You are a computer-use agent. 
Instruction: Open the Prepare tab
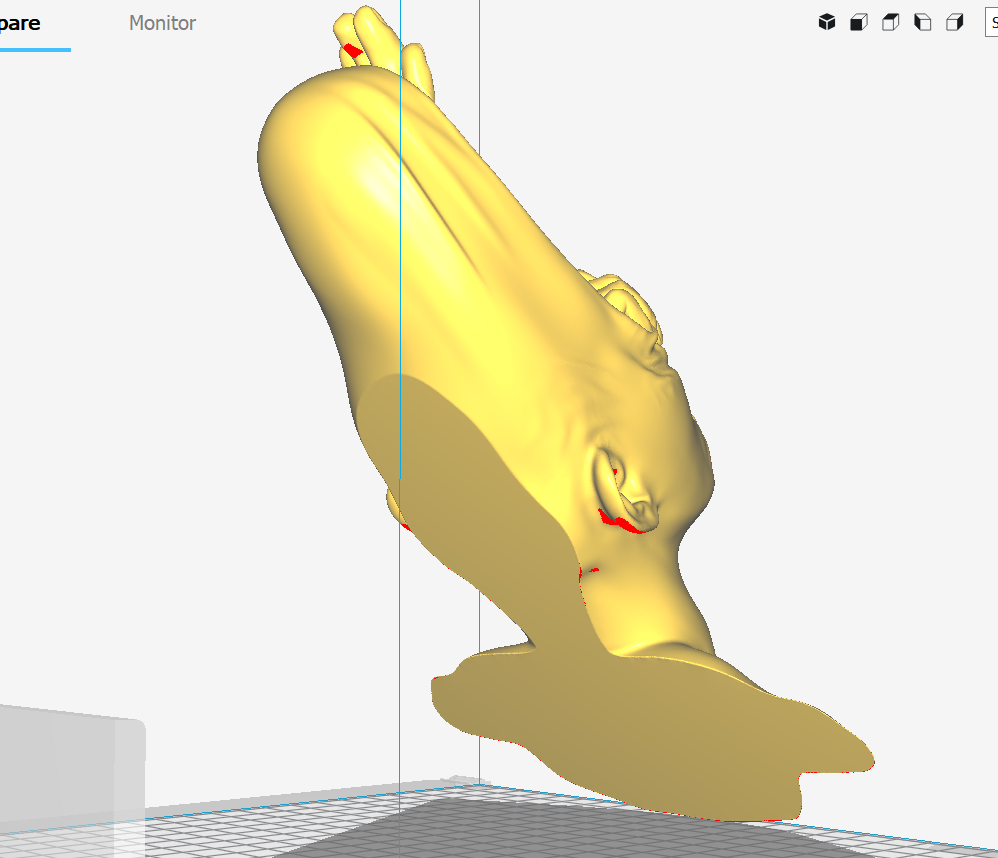(20, 23)
